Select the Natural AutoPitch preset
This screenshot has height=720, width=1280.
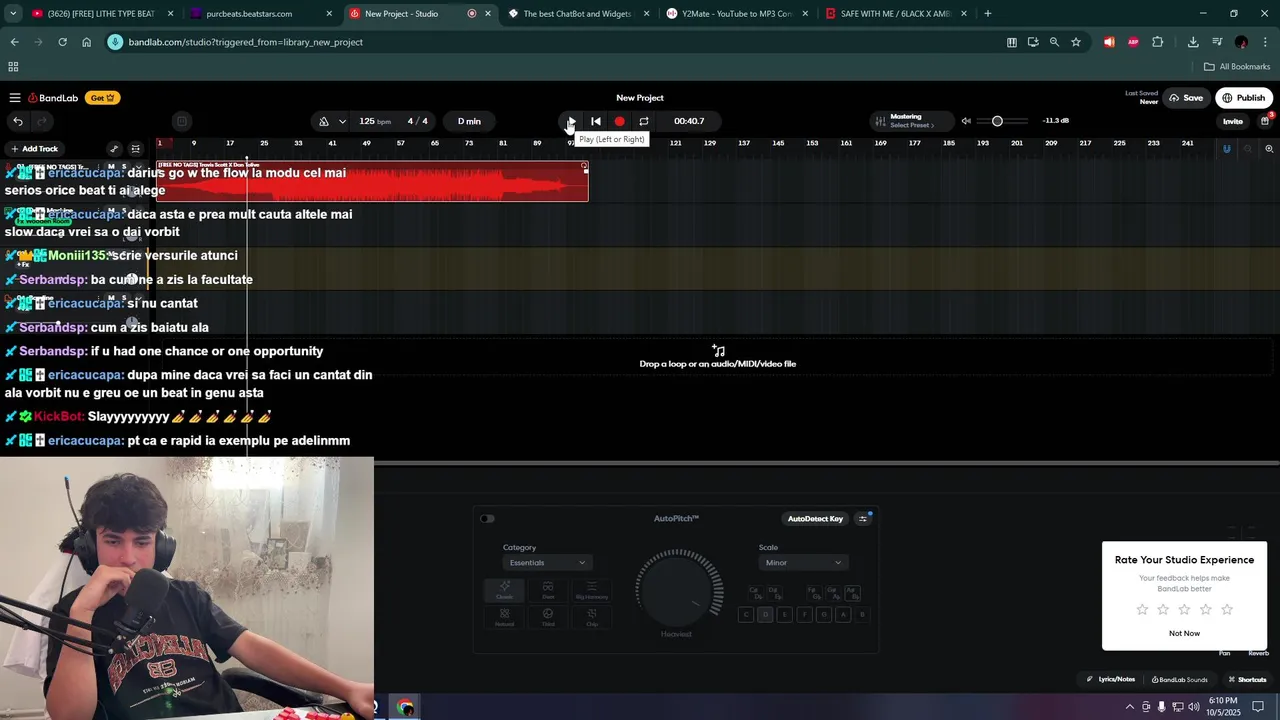point(504,618)
